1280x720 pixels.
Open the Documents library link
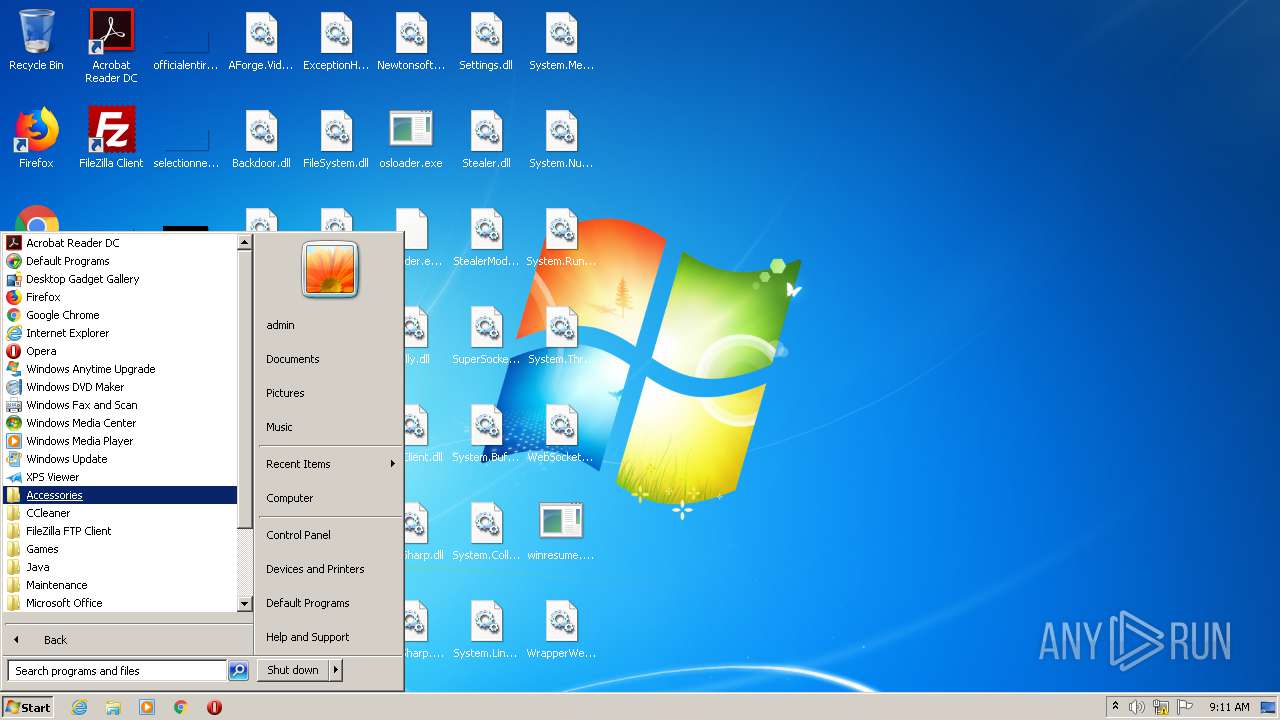click(330, 359)
